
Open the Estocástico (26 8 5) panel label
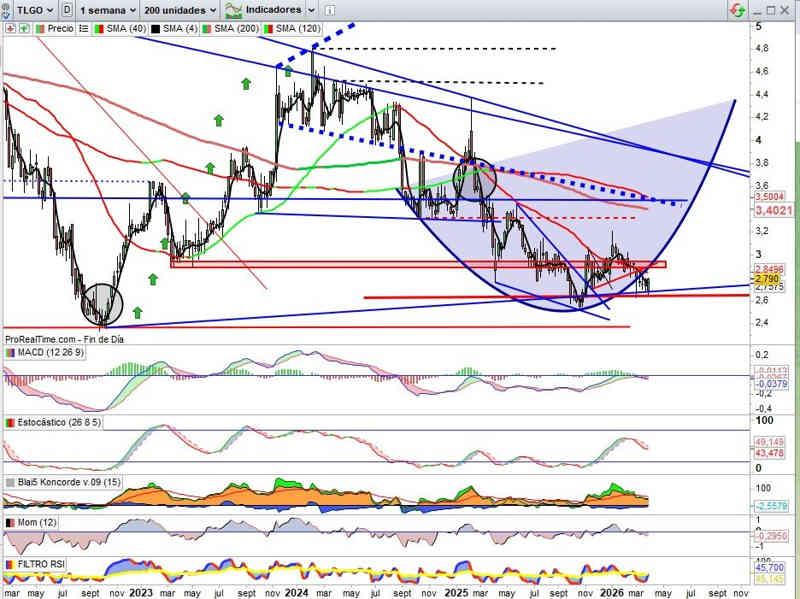(57, 423)
